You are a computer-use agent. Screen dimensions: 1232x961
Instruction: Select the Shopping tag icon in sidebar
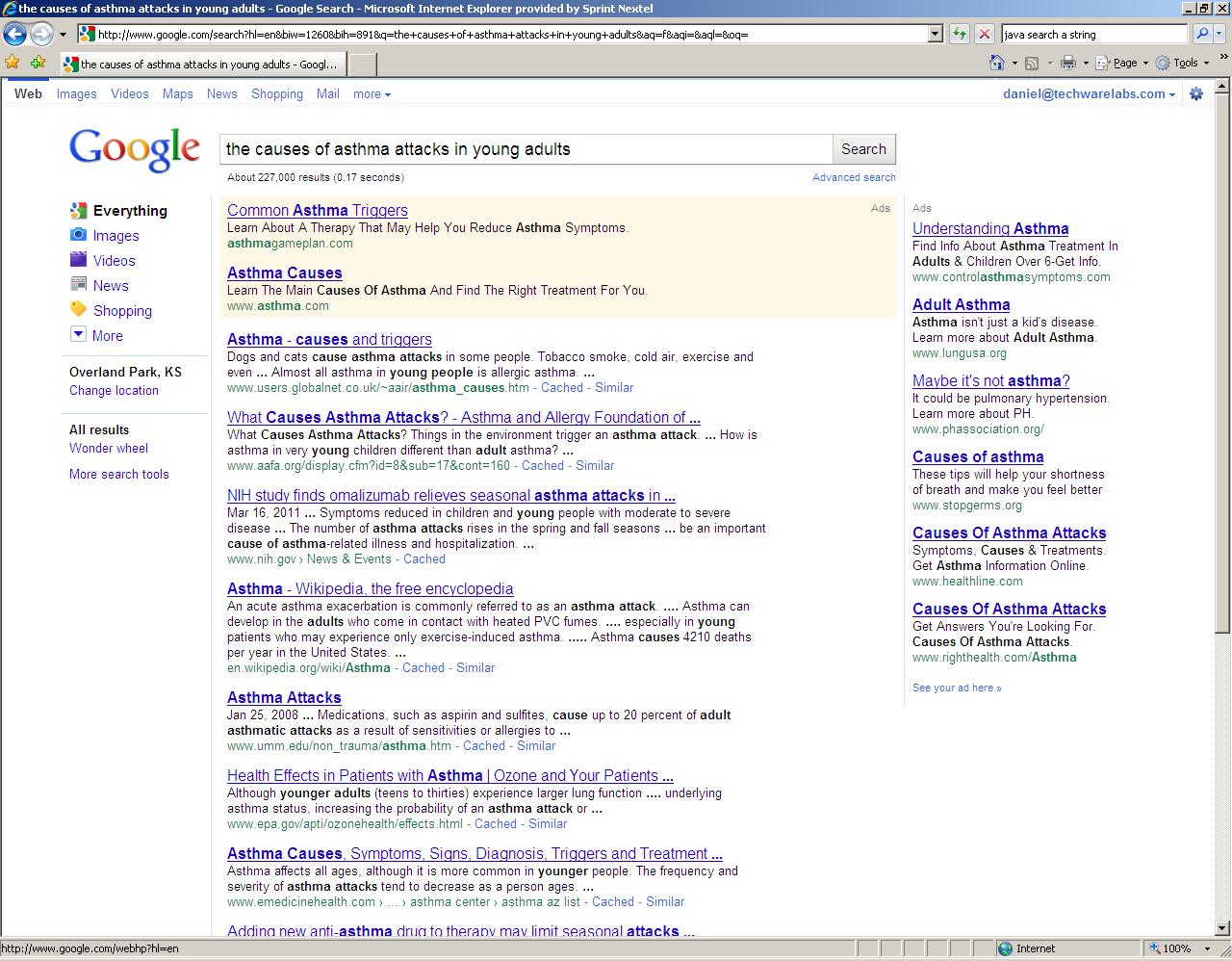[79, 310]
